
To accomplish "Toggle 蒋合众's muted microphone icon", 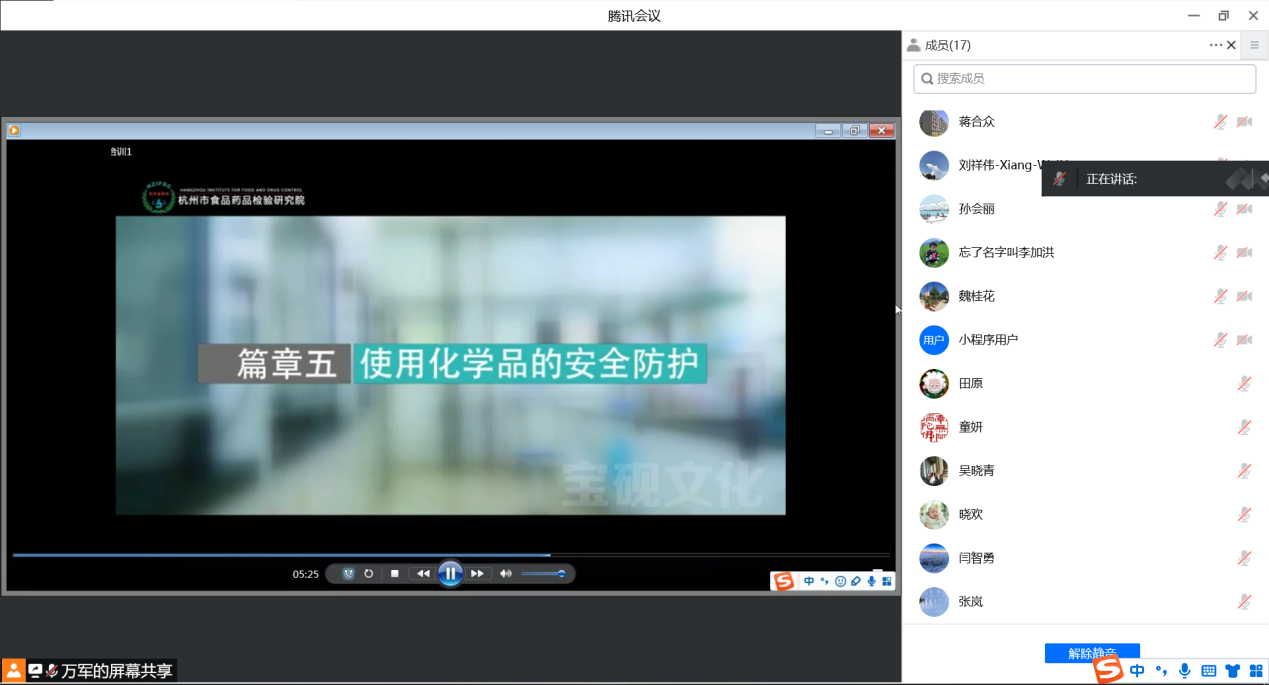I will (1221, 122).
